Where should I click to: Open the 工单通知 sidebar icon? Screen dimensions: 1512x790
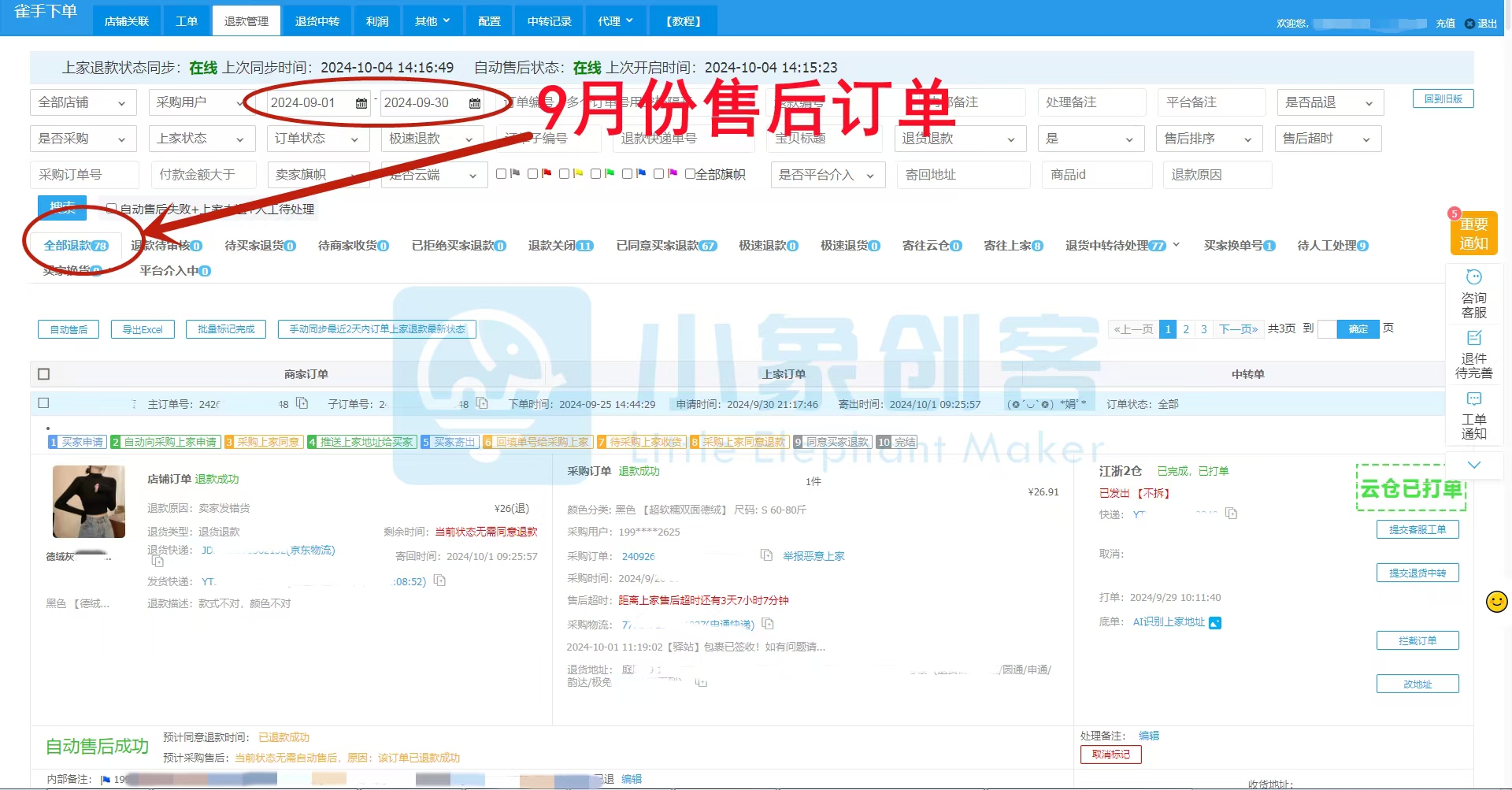[x=1474, y=415]
